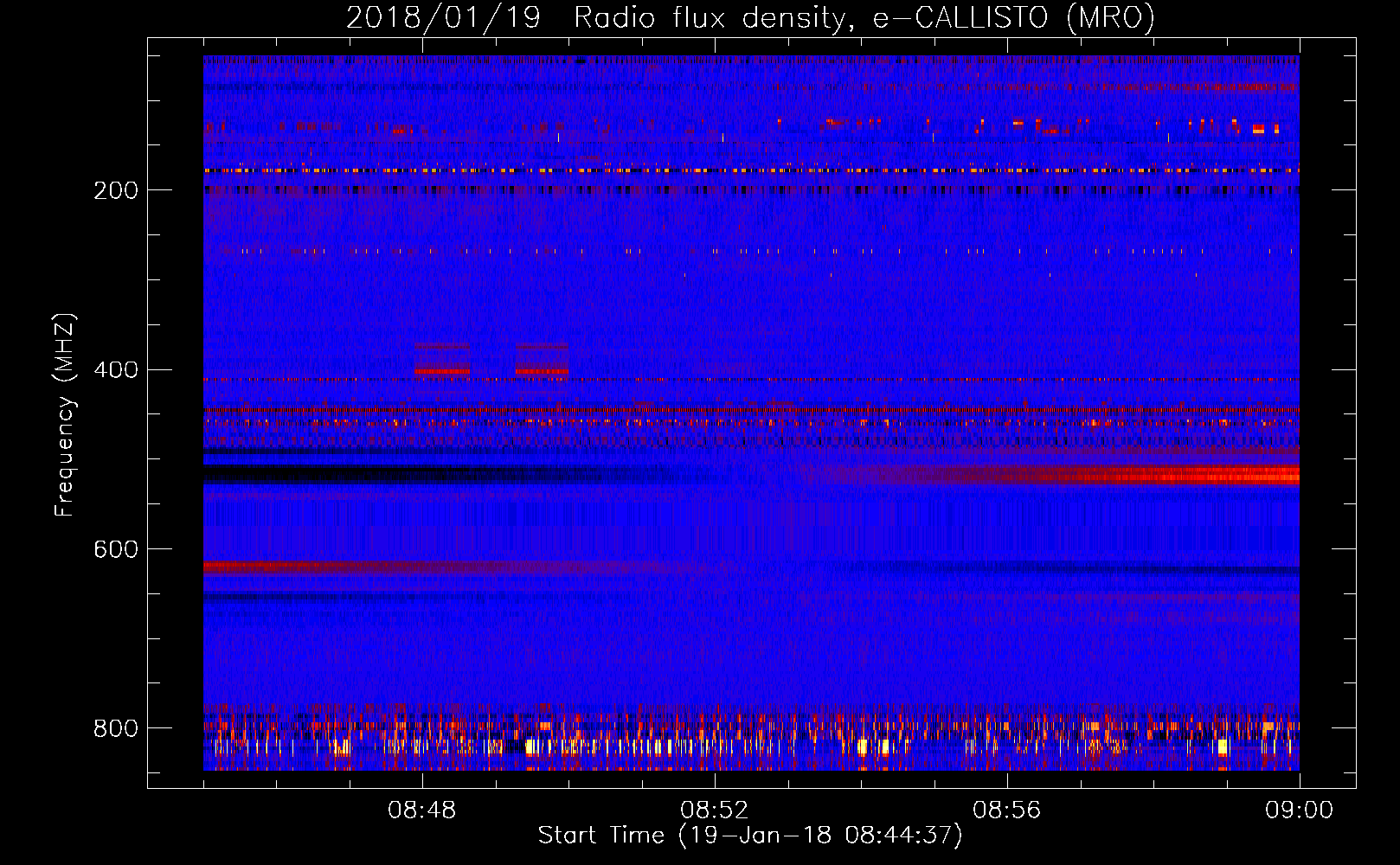Click the 600 frequency tick label
Image resolution: width=1400 pixels, height=865 pixels.
coord(116,550)
